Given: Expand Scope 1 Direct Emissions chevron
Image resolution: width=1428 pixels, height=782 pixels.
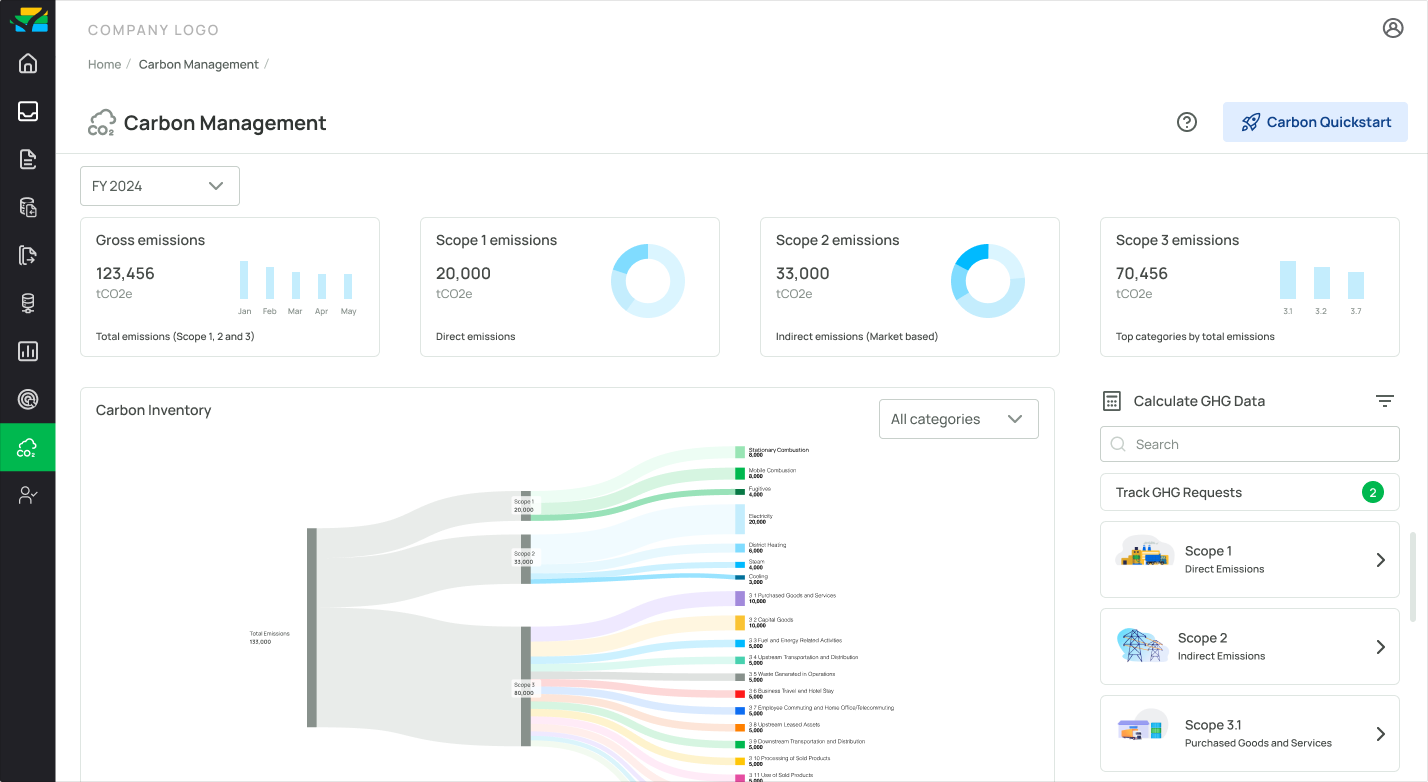Looking at the screenshot, I should point(1381,560).
